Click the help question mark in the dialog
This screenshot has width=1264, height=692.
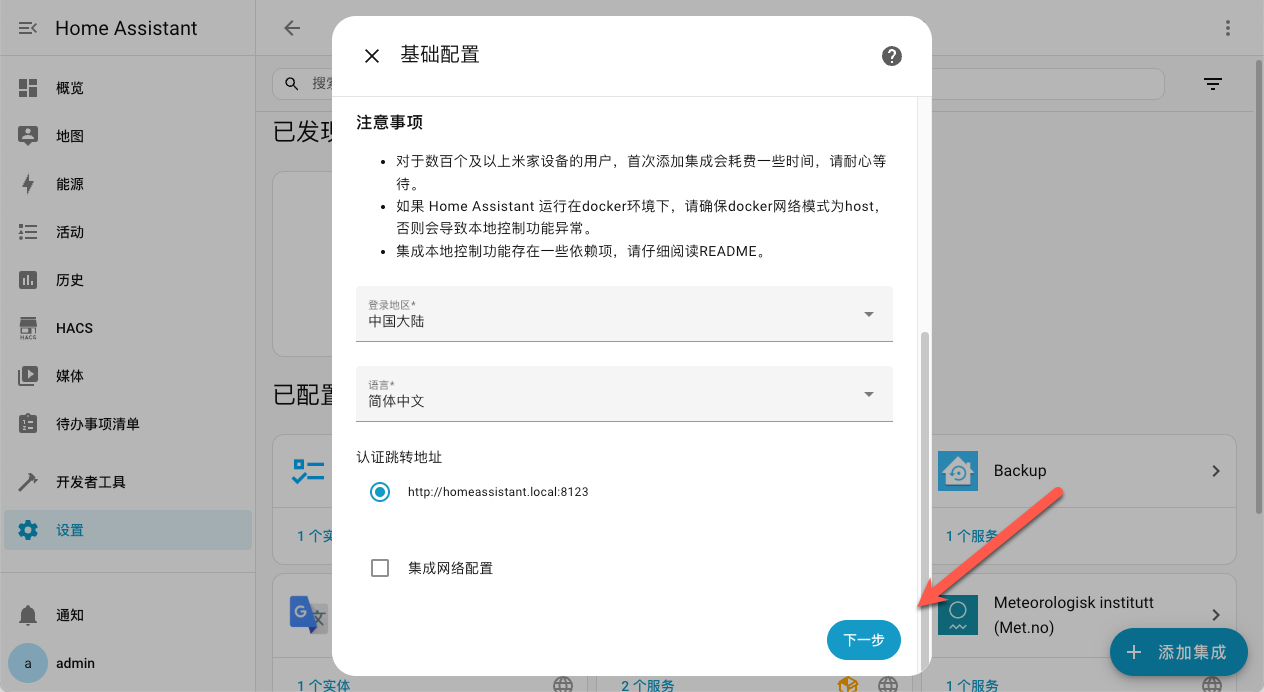click(891, 56)
